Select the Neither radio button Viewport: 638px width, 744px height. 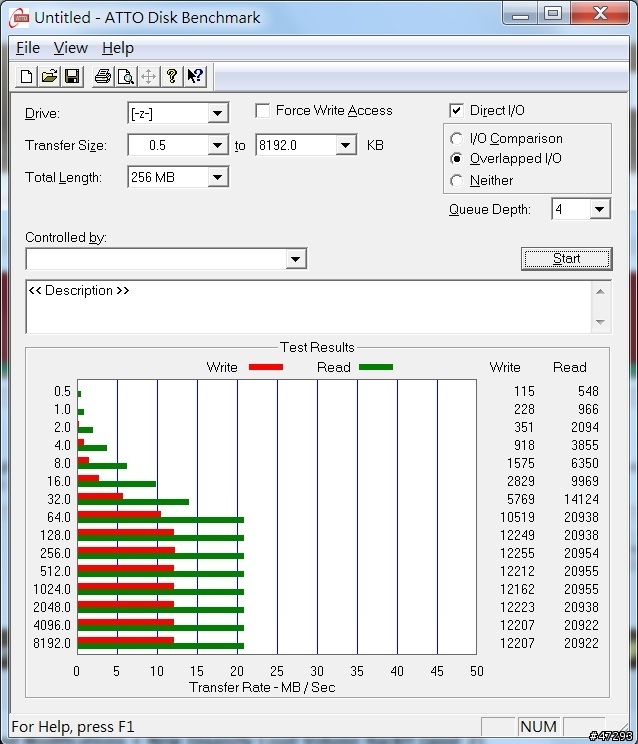pos(456,181)
